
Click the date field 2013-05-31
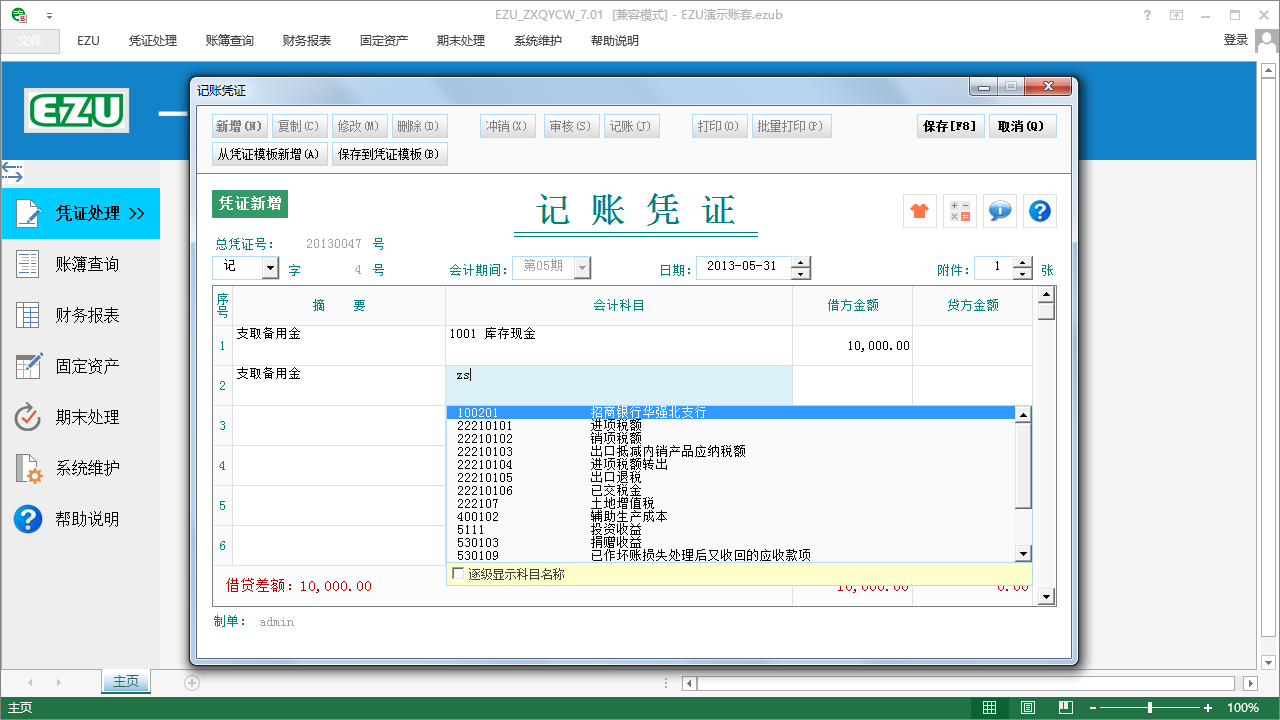point(744,268)
